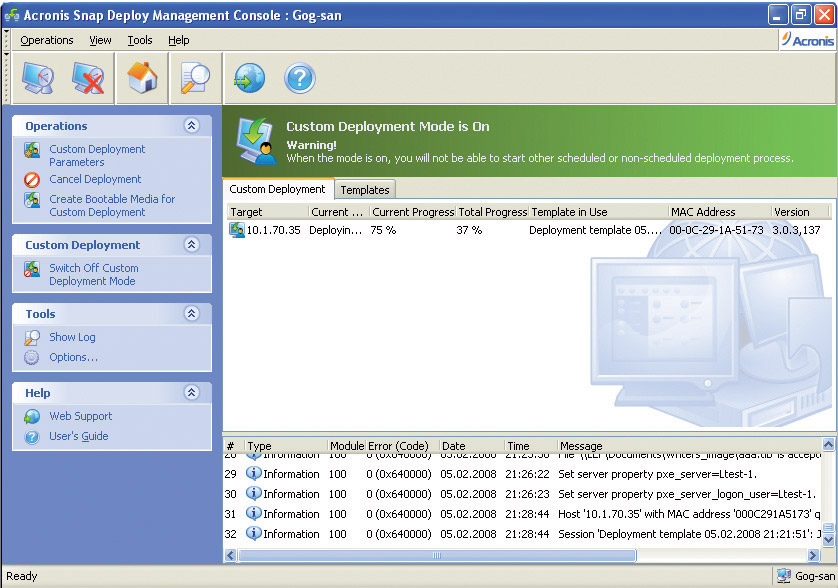The width and height of the screenshot is (838, 588).
Task: Open the log viewer document-magnifier toolbar icon
Action: [x=194, y=81]
